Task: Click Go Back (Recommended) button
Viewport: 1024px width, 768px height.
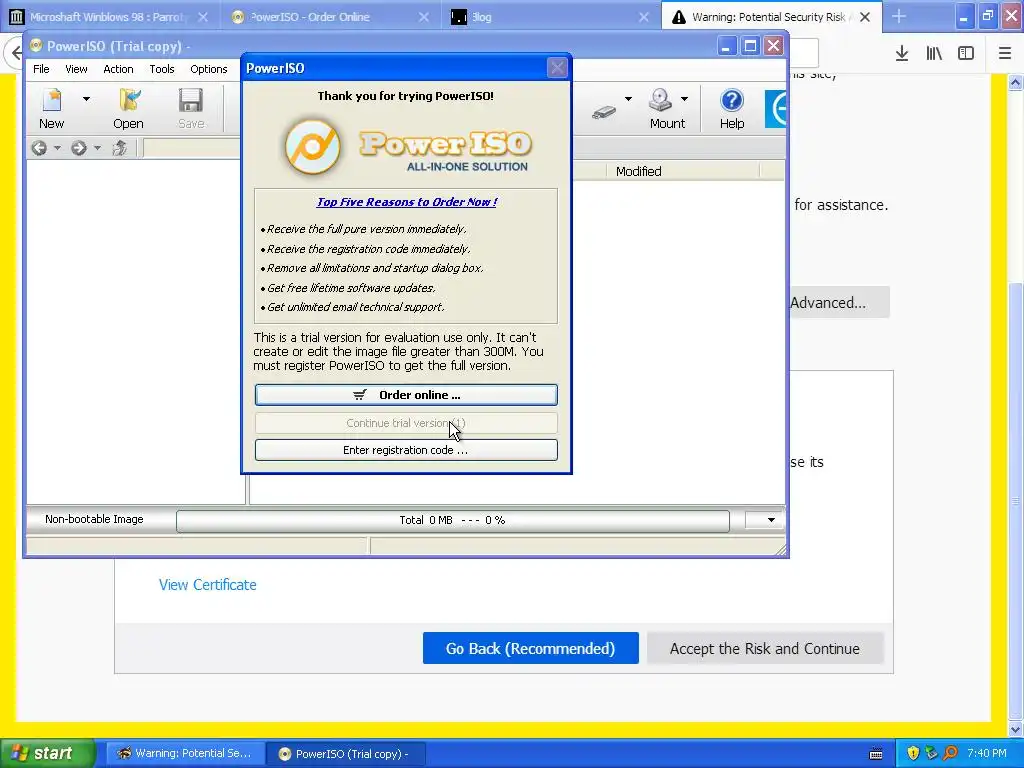Action: pos(530,648)
